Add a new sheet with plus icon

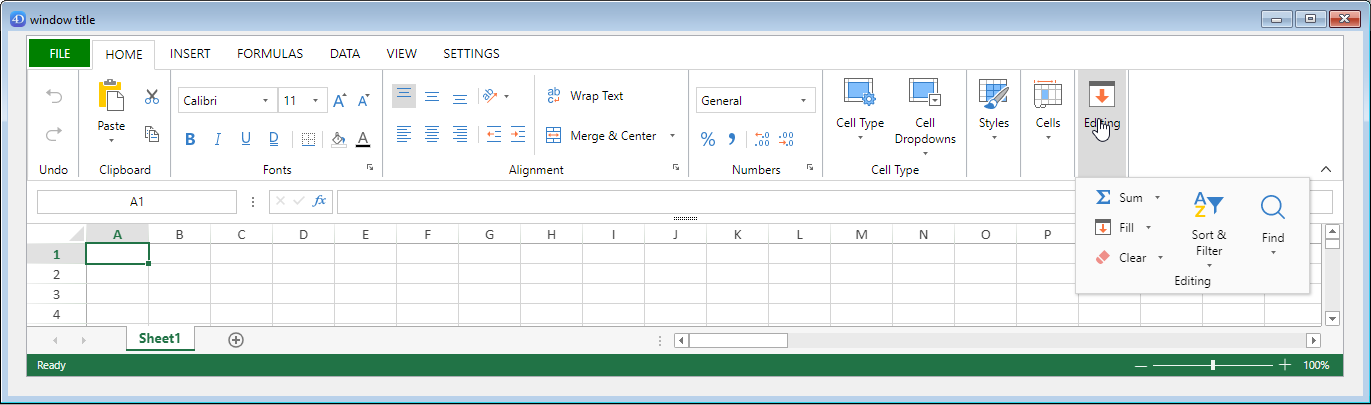[x=236, y=340]
